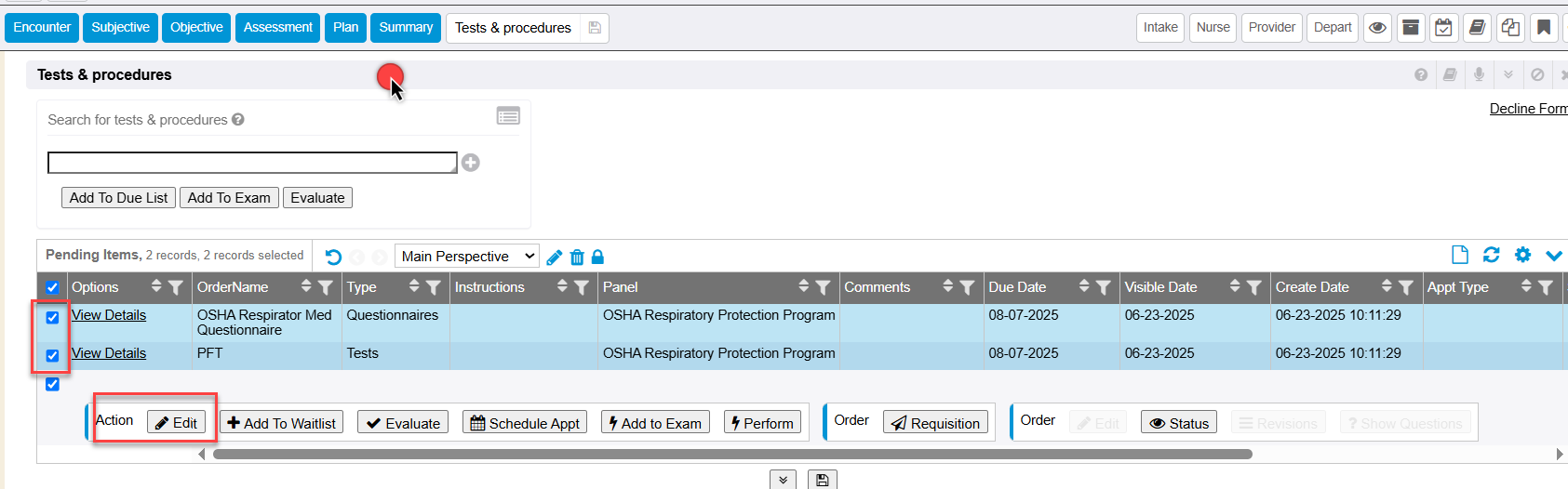Click the blue refresh arrows icon above the grid
Viewport: 1568px width, 489px height.
tap(1491, 255)
